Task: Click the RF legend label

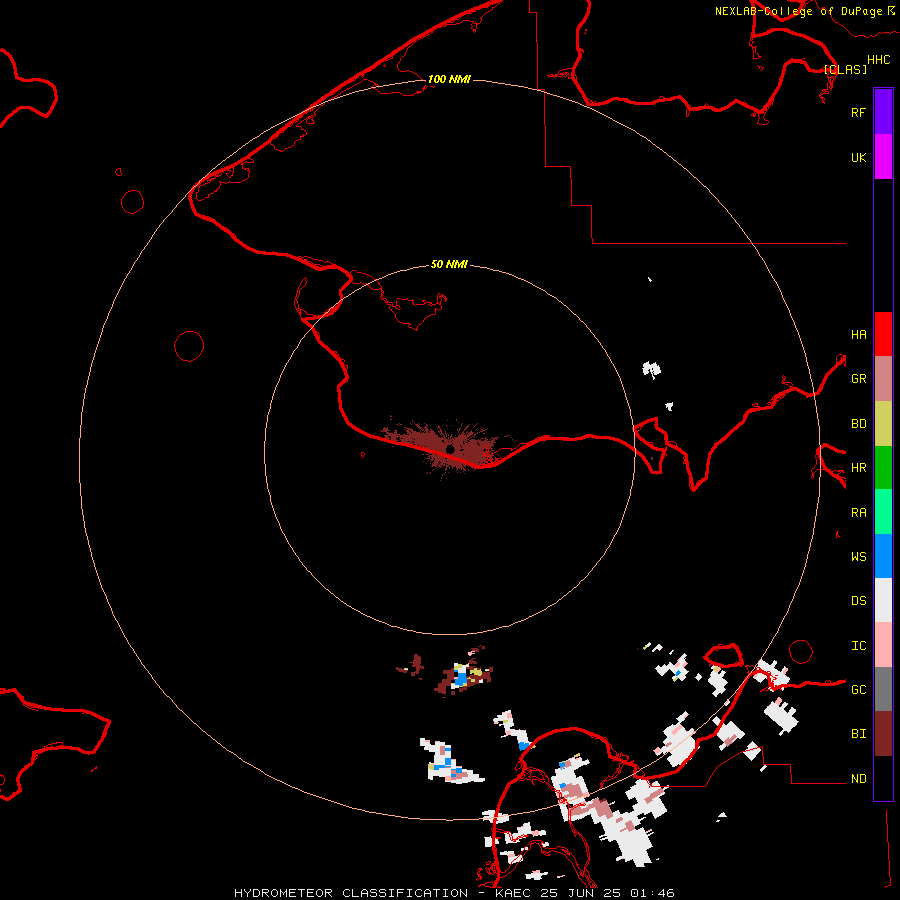Action: (858, 112)
